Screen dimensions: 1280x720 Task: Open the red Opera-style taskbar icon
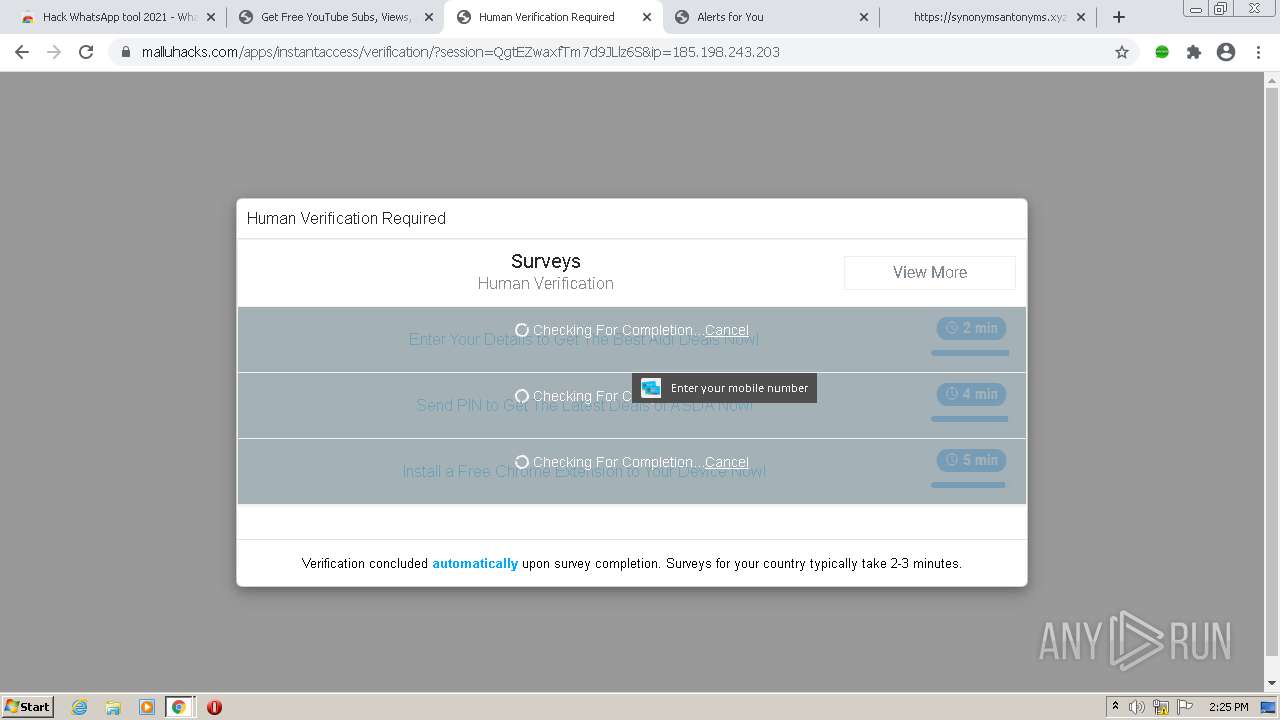pyautogui.click(x=214, y=707)
